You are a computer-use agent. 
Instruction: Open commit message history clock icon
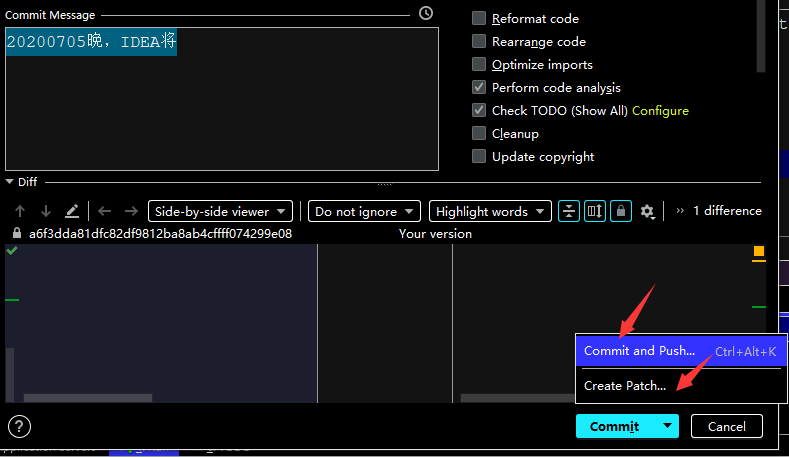[426, 13]
